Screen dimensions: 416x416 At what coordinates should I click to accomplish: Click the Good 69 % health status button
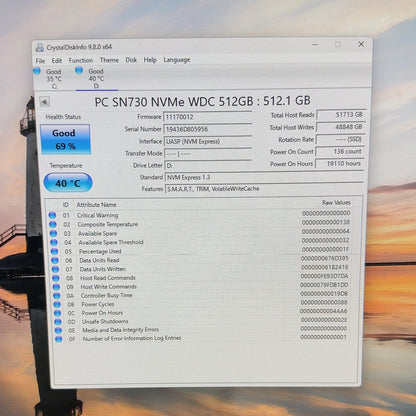[x=65, y=139]
